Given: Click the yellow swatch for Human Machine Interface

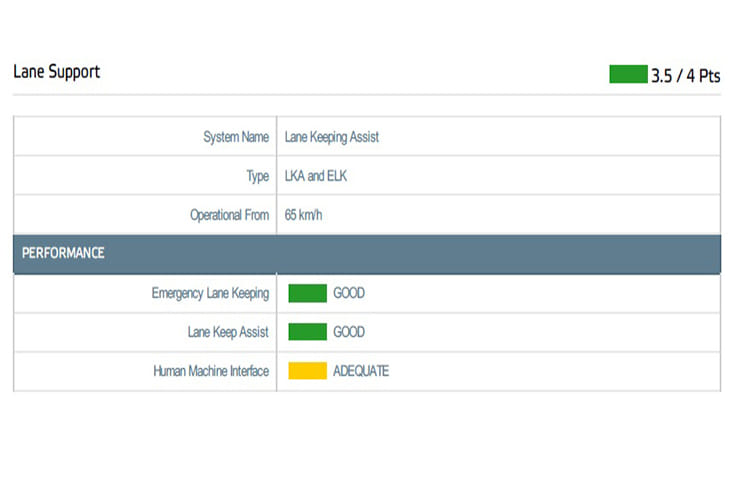Looking at the screenshot, I should (308, 371).
